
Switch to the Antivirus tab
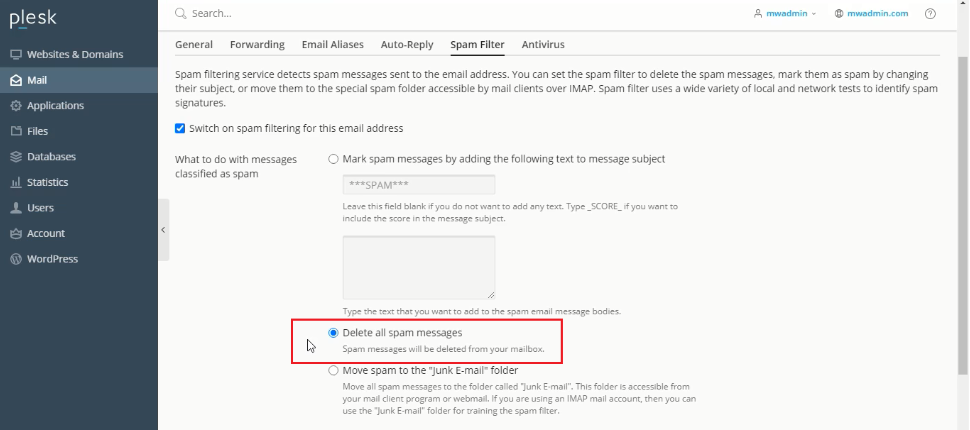coord(543,45)
